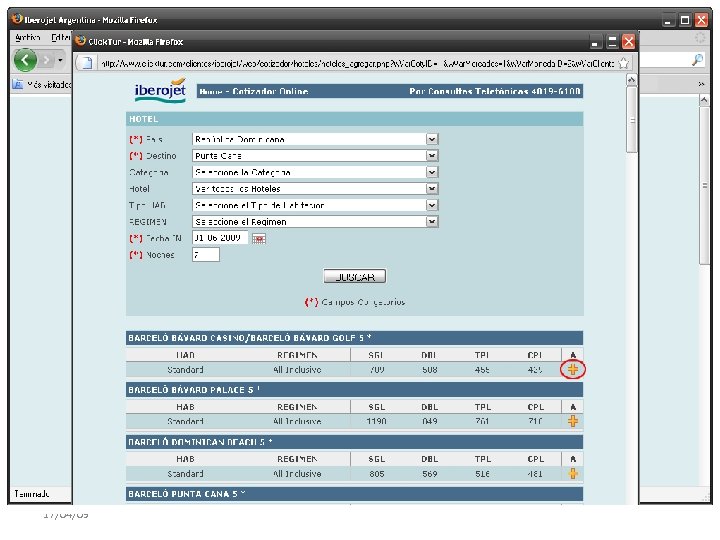
Task: Click the bookmarks toolbar overflow chevron in the rear window
Action: (701, 84)
